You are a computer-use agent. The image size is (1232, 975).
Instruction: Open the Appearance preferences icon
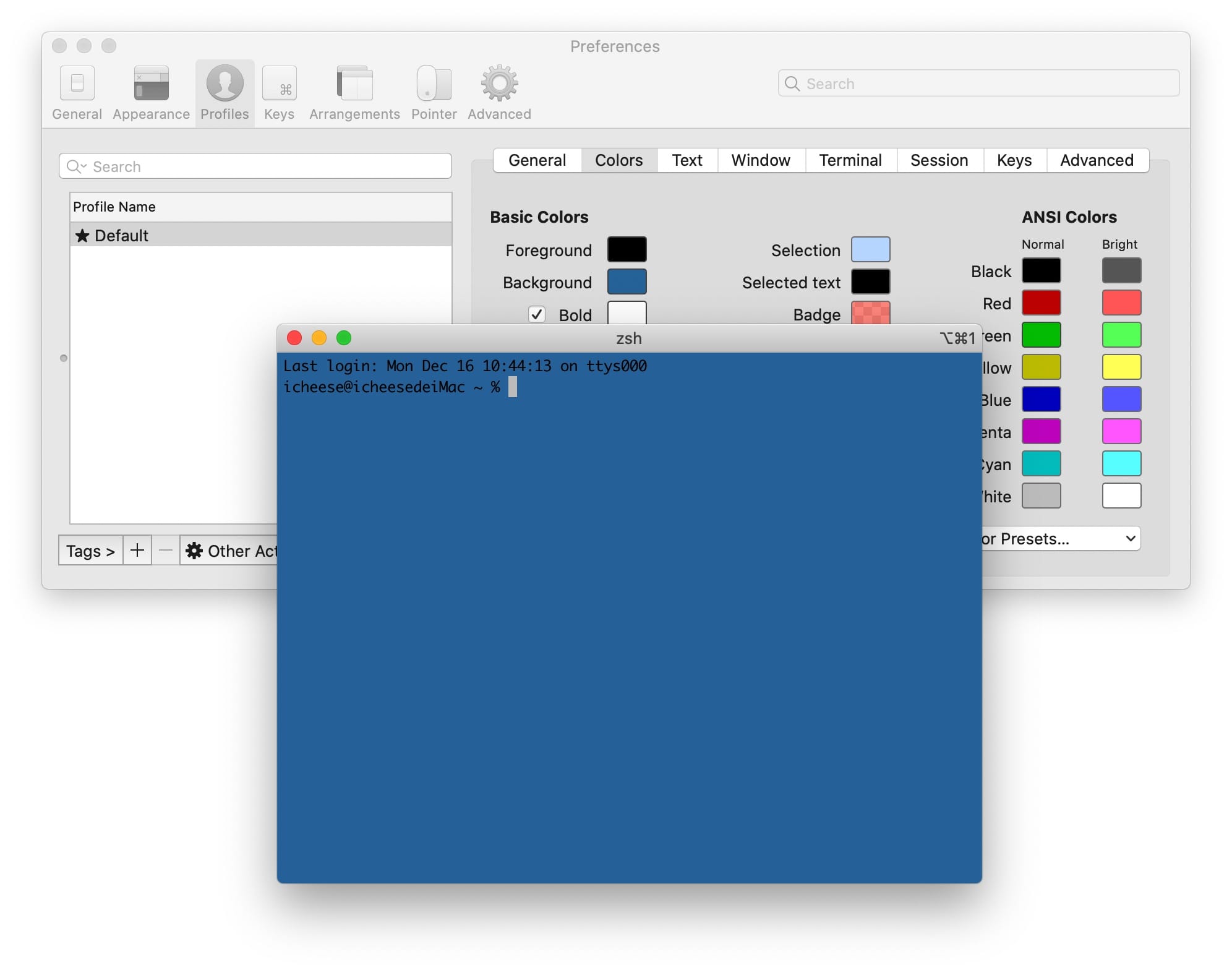(x=151, y=84)
